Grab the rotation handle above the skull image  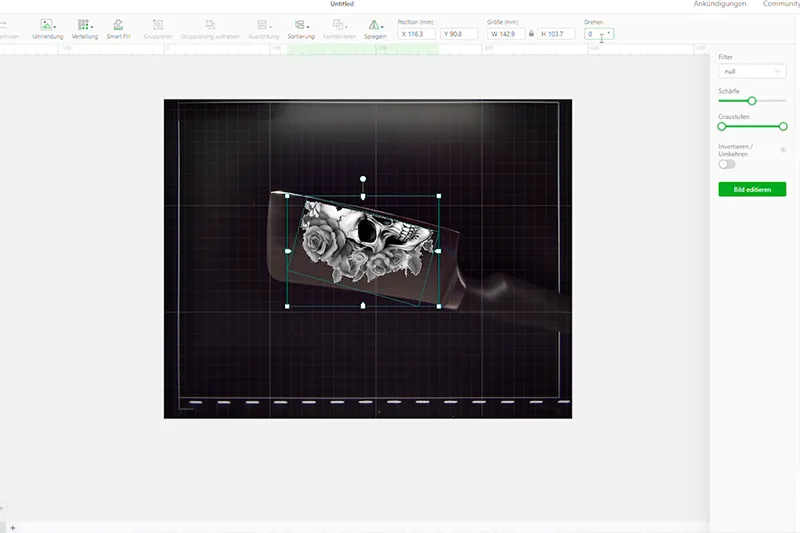363,179
